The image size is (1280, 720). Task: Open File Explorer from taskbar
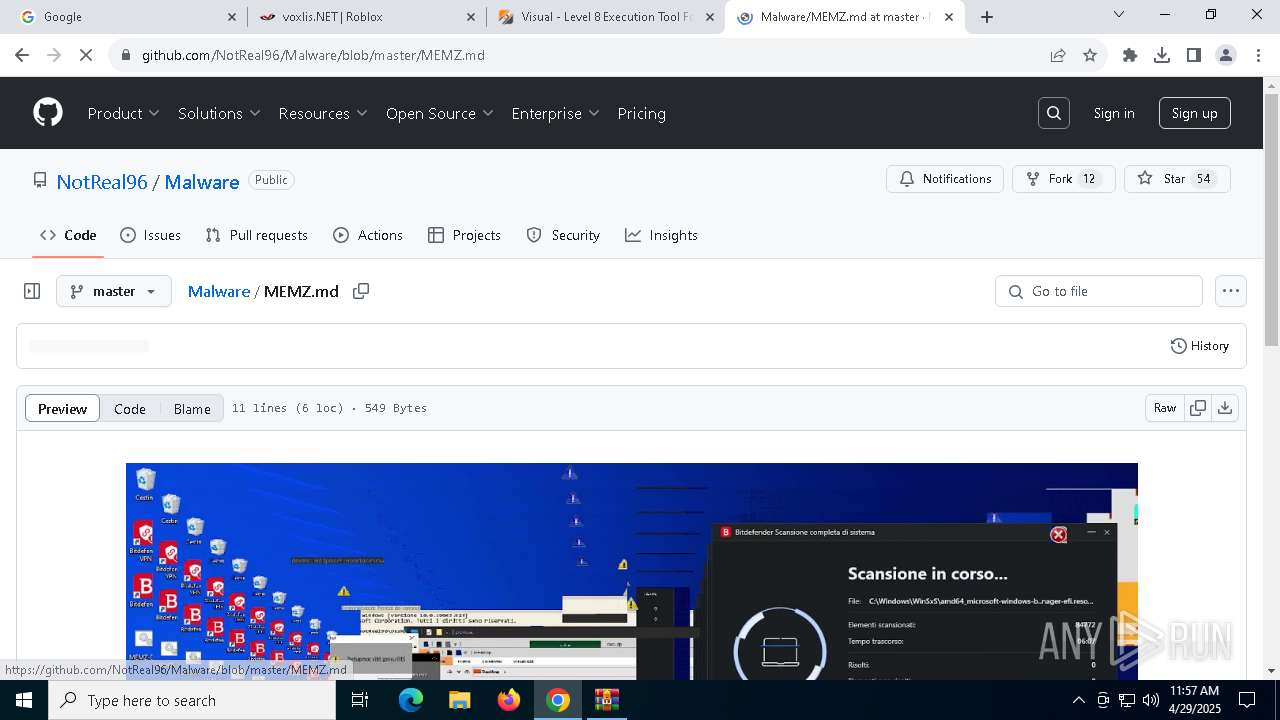459,700
